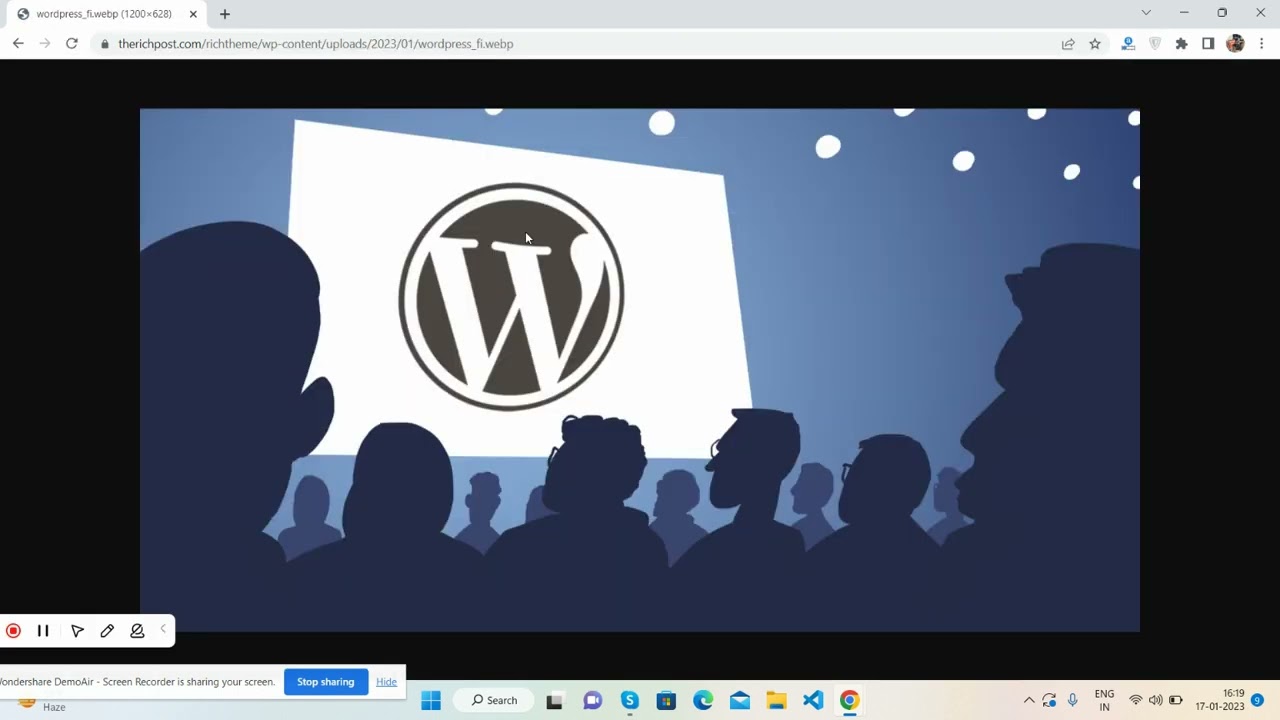
Task: Go back to the previous page
Action: pyautogui.click(x=18, y=44)
